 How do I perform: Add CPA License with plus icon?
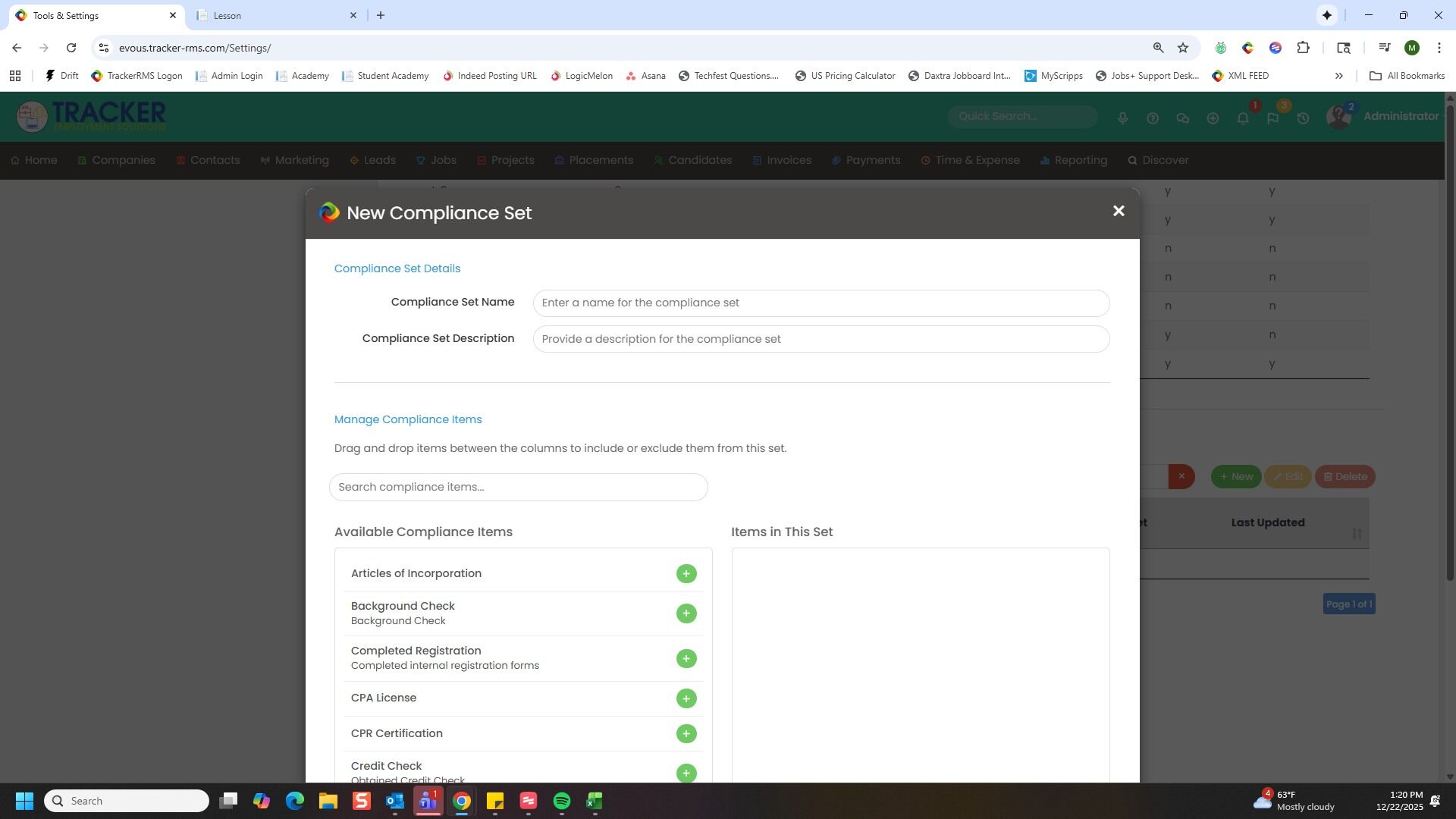click(686, 698)
